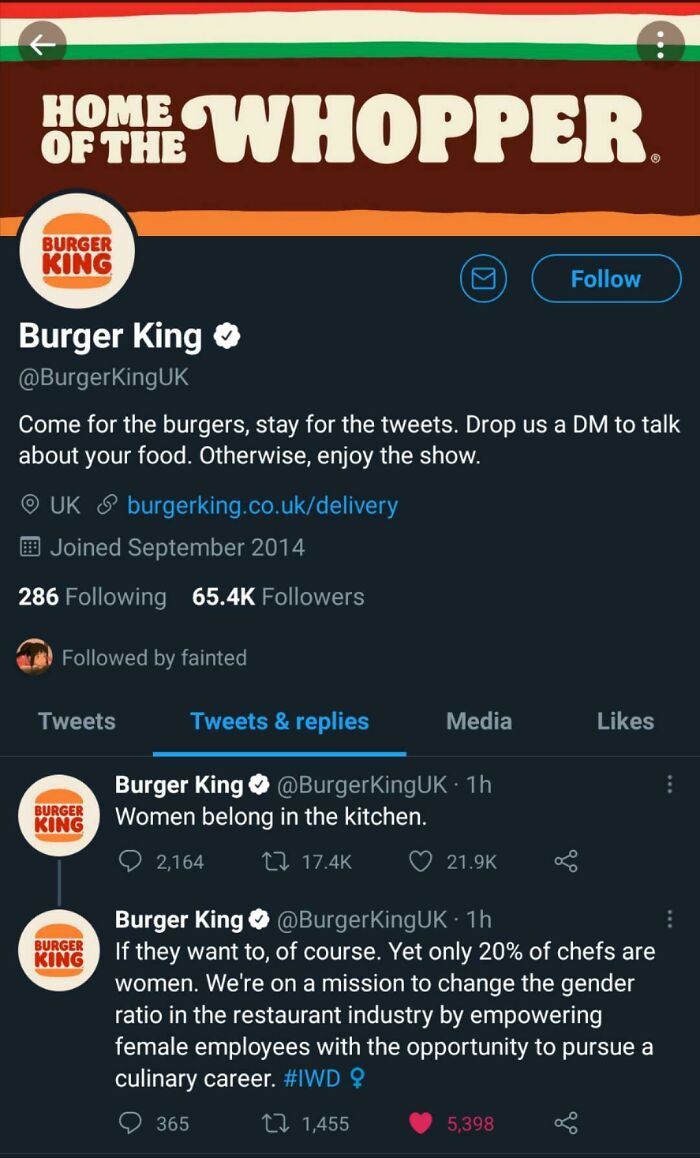Switch to the Media tab
Viewport: 700px width, 1158px height.
(478, 721)
